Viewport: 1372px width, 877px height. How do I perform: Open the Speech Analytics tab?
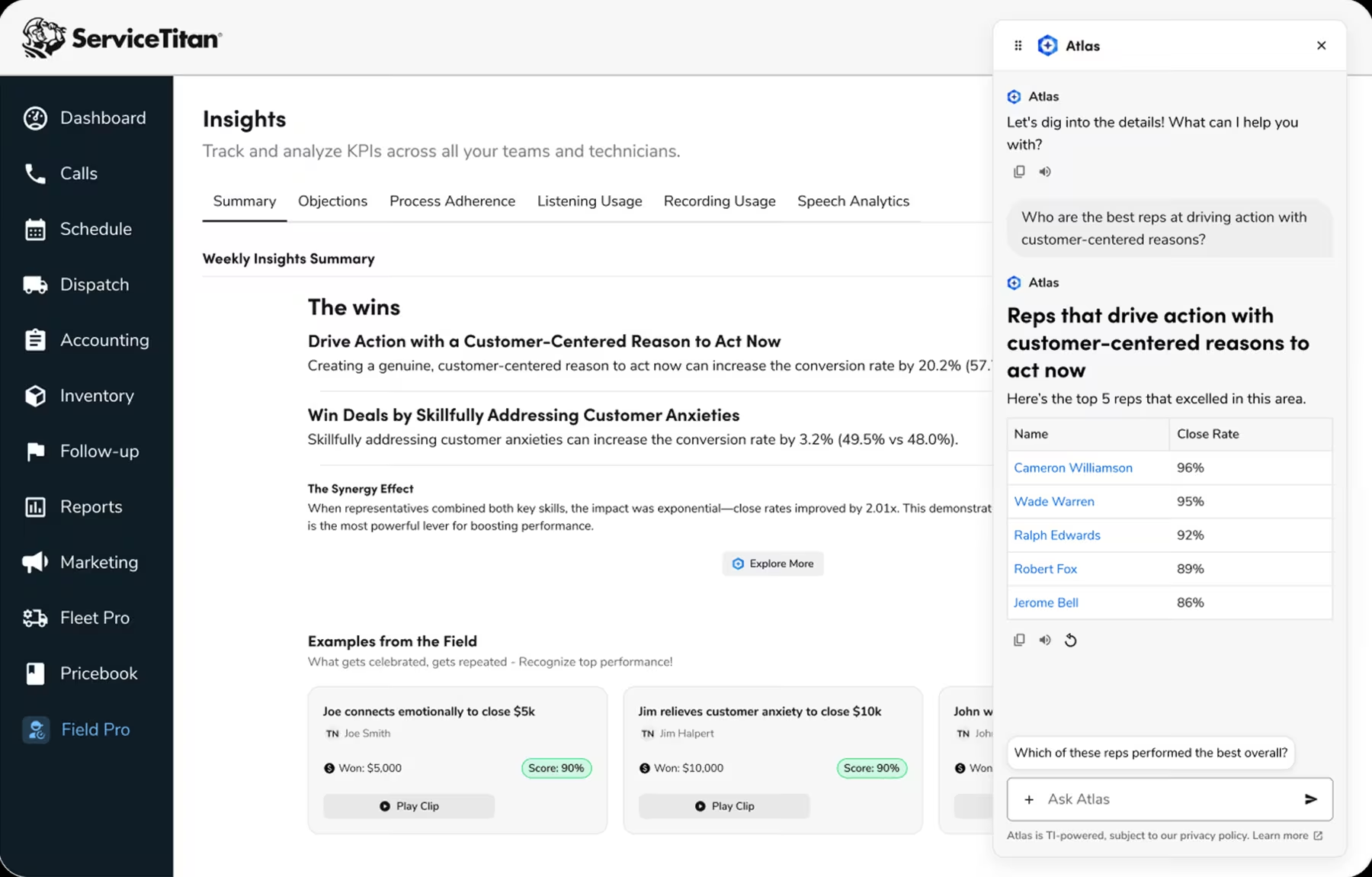pyautogui.click(x=853, y=201)
